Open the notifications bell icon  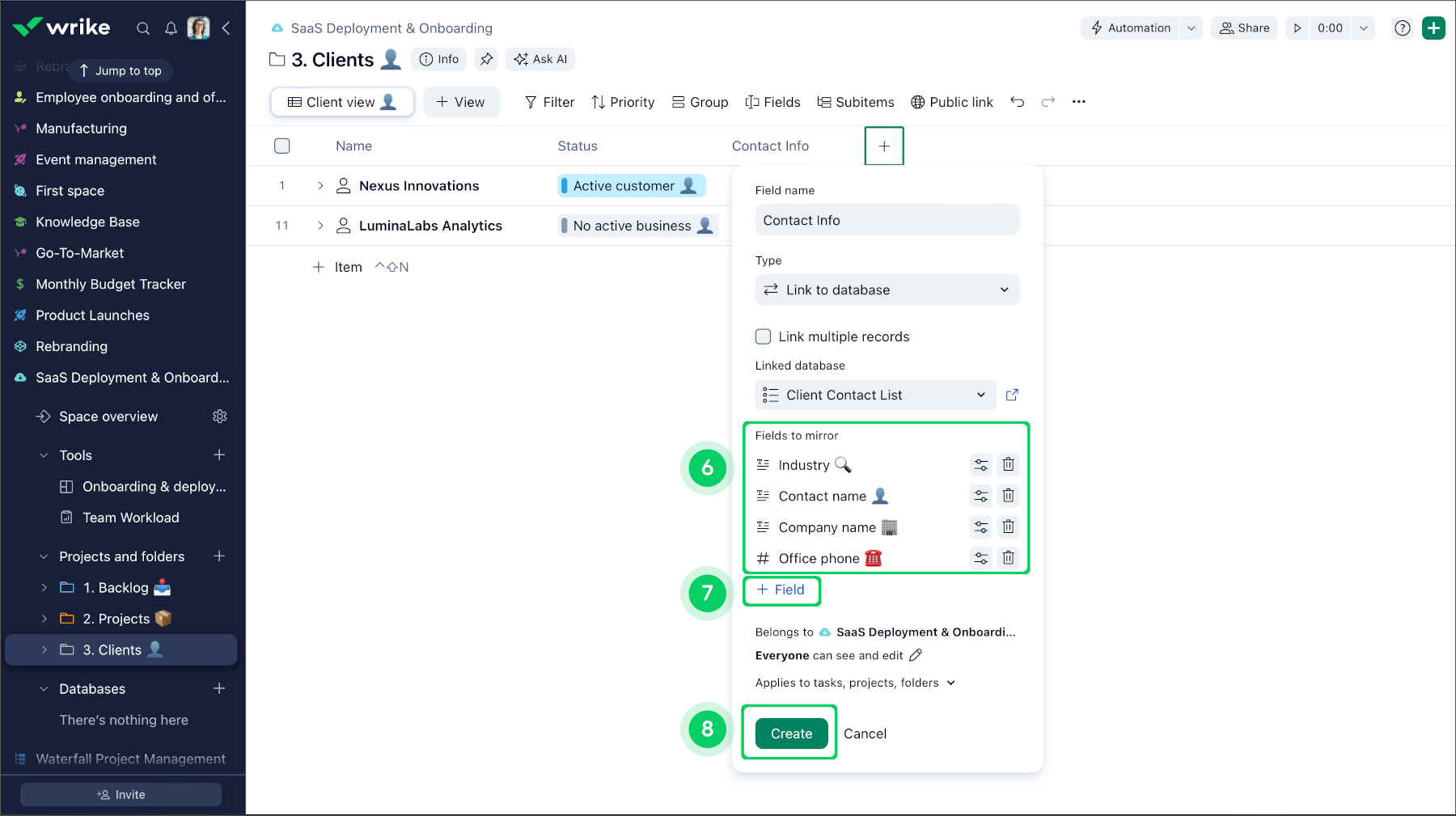point(171,27)
